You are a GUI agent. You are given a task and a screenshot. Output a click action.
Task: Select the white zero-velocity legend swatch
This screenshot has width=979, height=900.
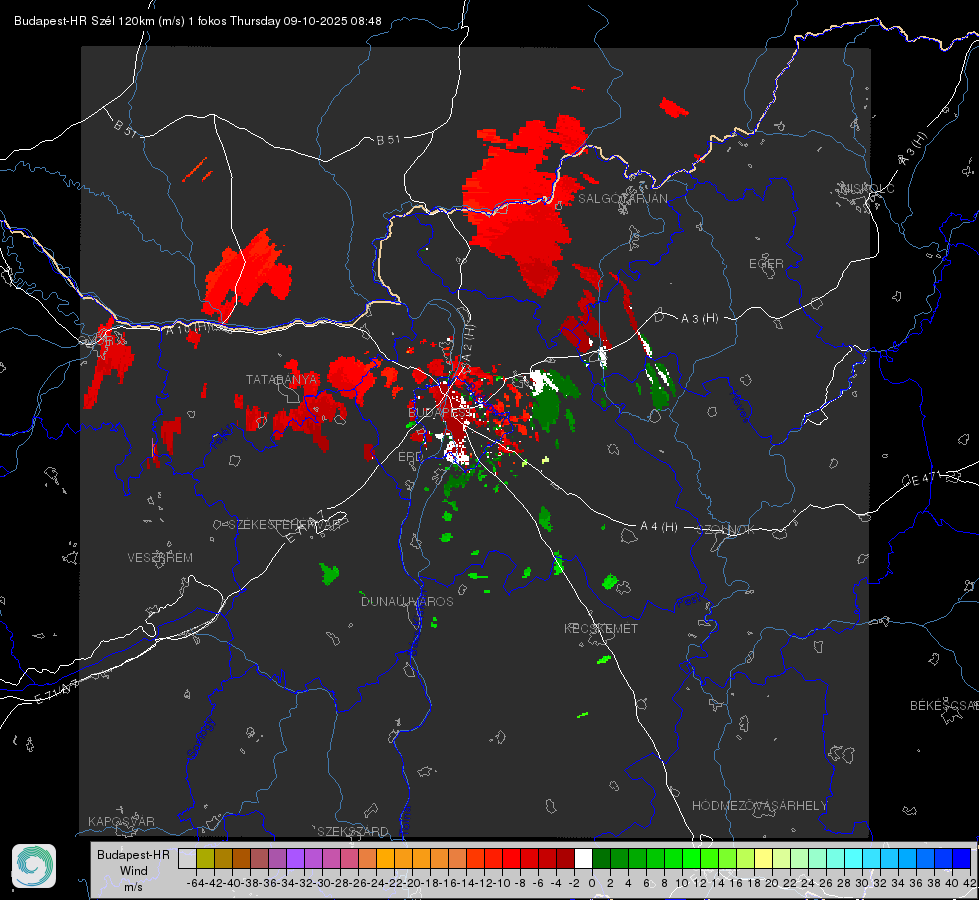pyautogui.click(x=583, y=858)
